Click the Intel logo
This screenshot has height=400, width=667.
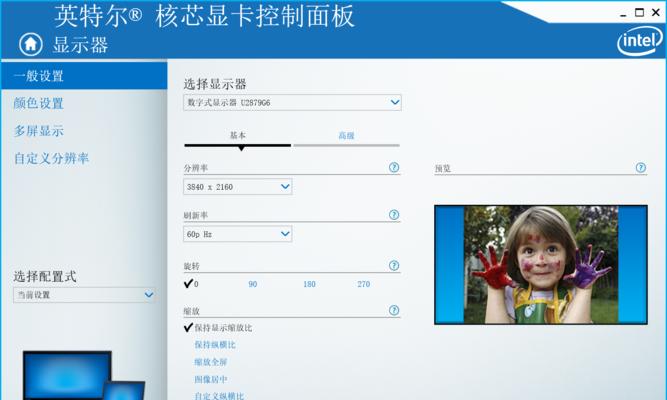640,41
